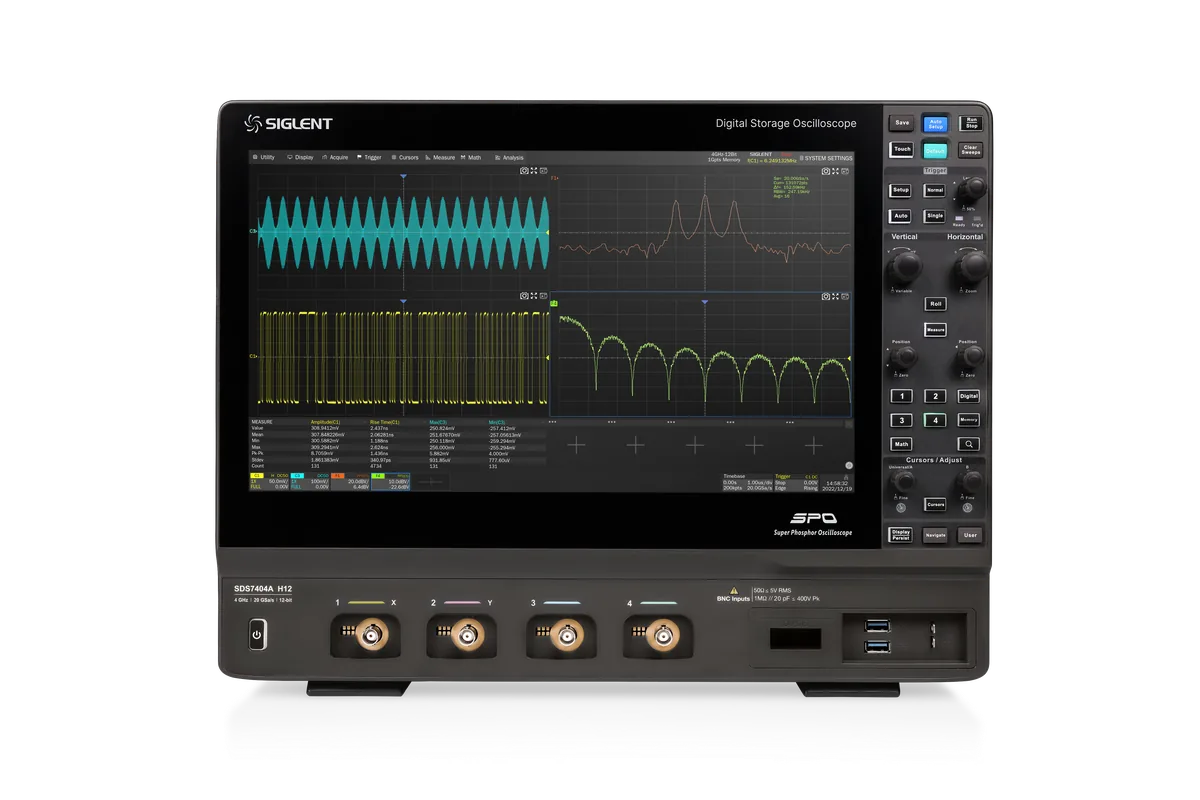The image size is (1200, 800).
Task: Toggle the lit channel 4 button
Action: pos(935,420)
